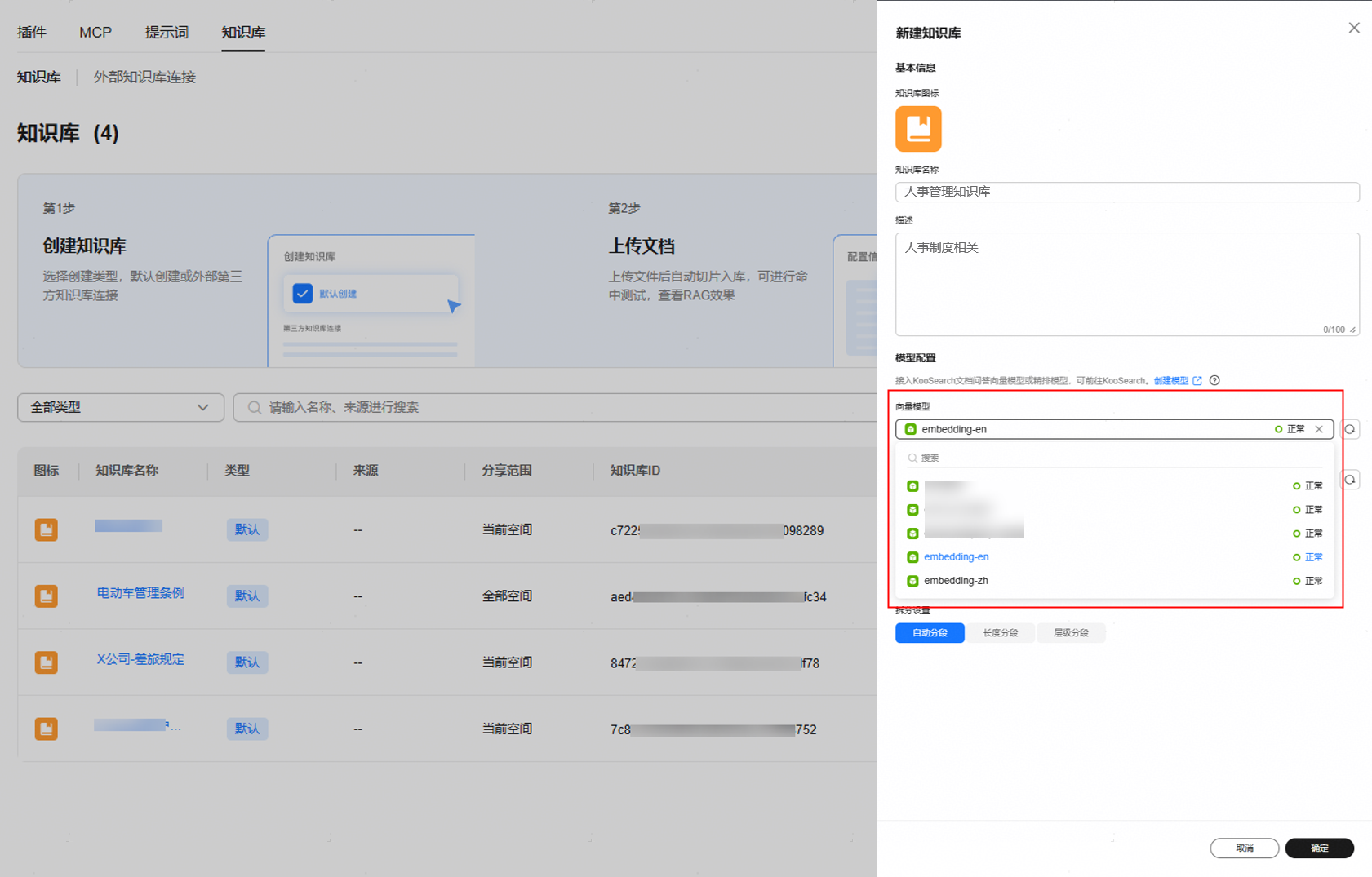The image size is (1372, 877).
Task: Click the 知识库 (4) heading
Action: (68, 133)
